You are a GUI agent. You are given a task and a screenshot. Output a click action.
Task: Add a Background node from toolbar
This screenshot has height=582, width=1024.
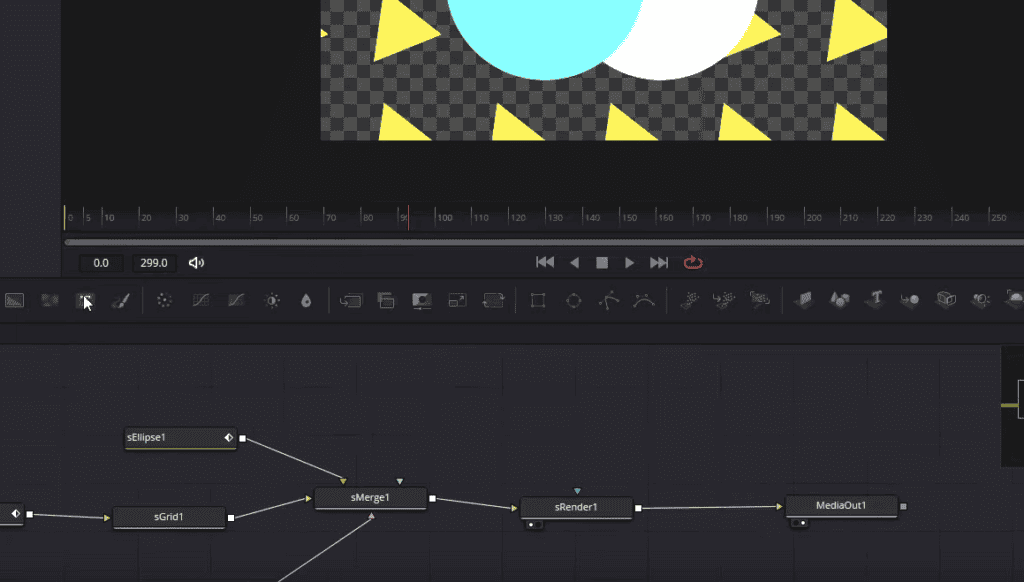[x=14, y=300]
